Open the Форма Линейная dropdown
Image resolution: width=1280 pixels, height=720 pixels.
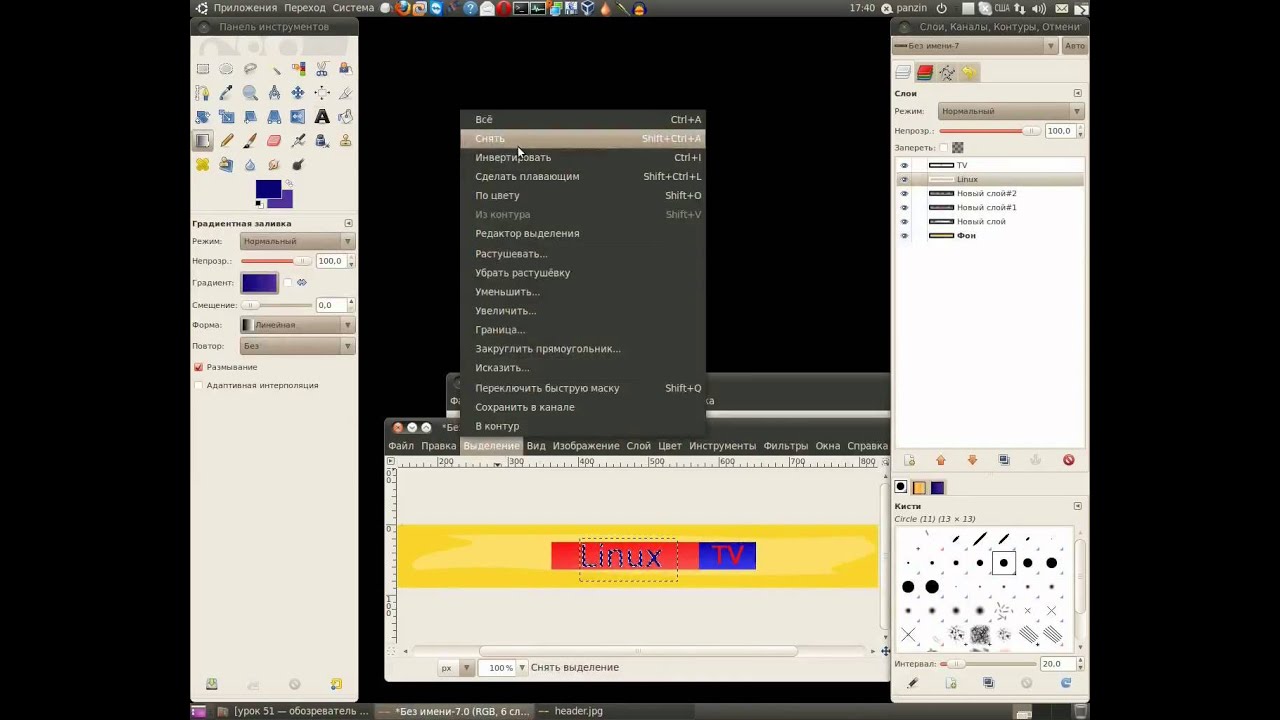tap(298, 325)
